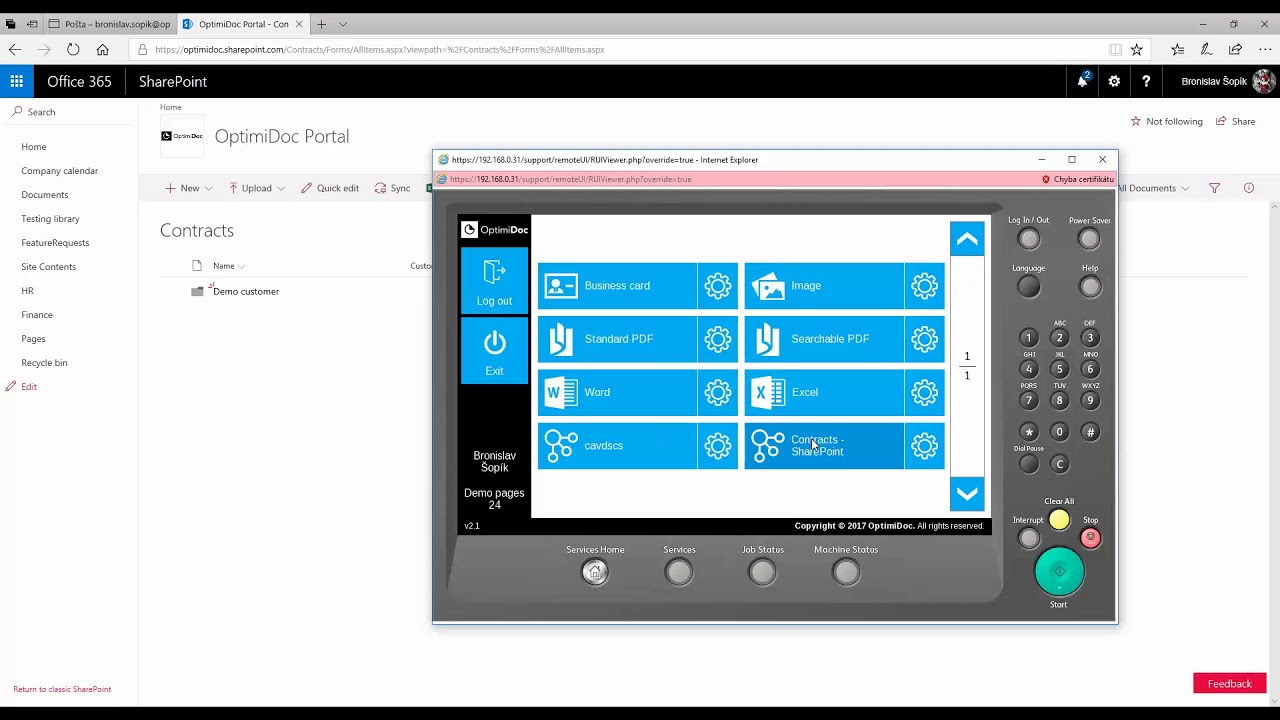Screen dimensions: 1280x720
Task: Open the notifications bell icon
Action: click(x=1082, y=81)
